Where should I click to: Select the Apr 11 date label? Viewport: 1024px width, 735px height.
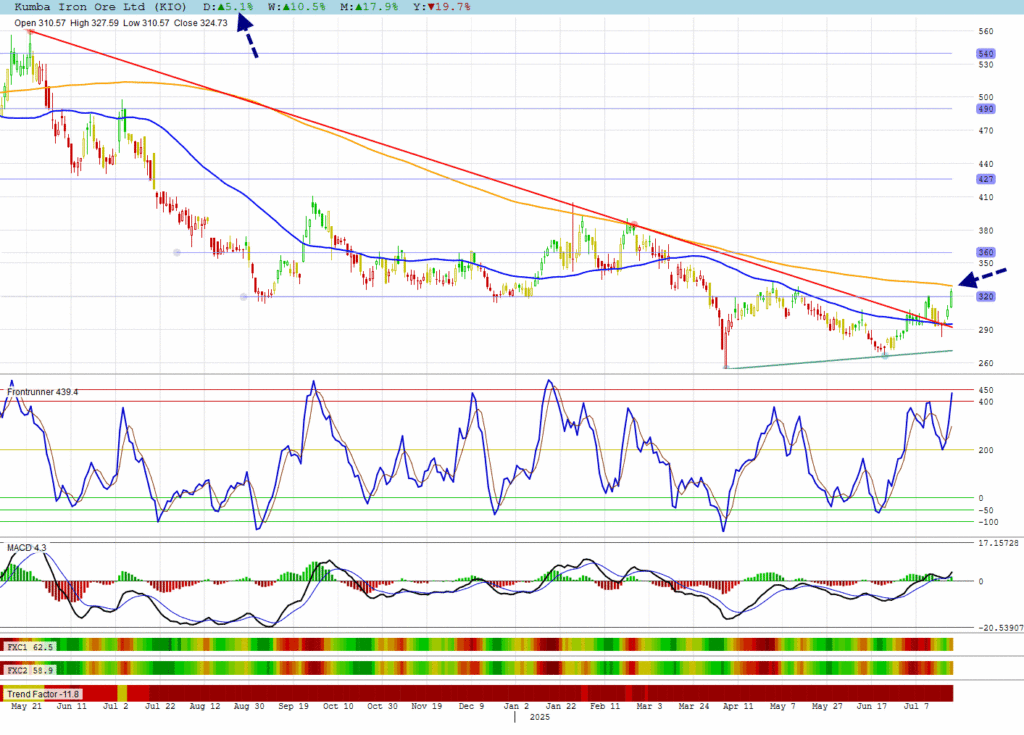(x=738, y=706)
